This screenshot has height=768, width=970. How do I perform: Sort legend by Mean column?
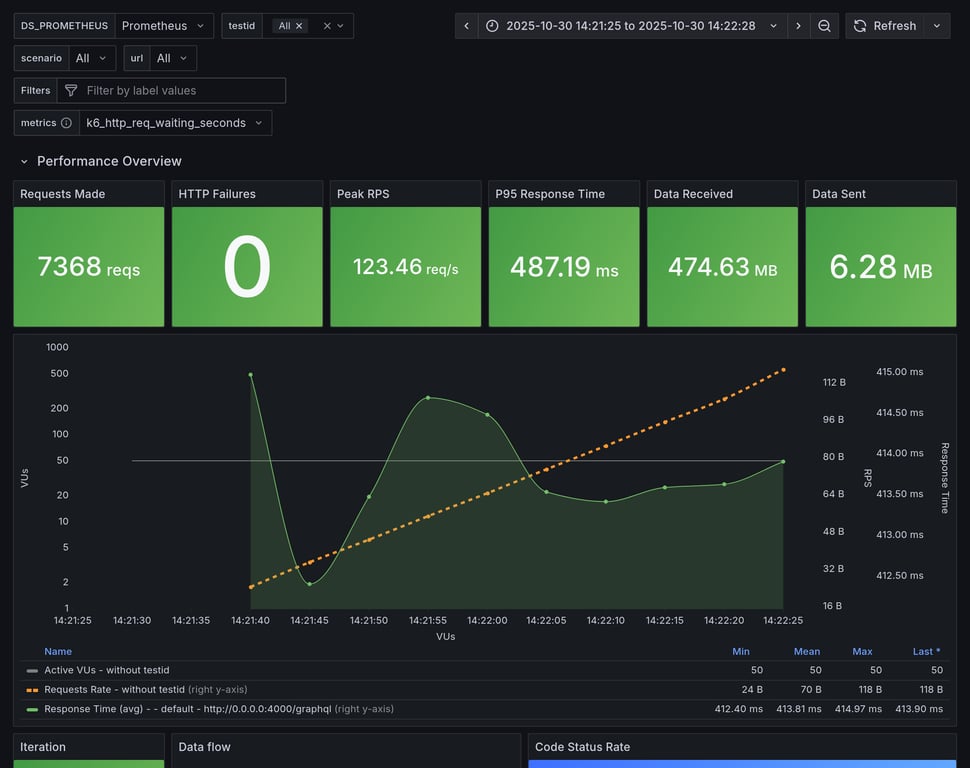coord(806,651)
